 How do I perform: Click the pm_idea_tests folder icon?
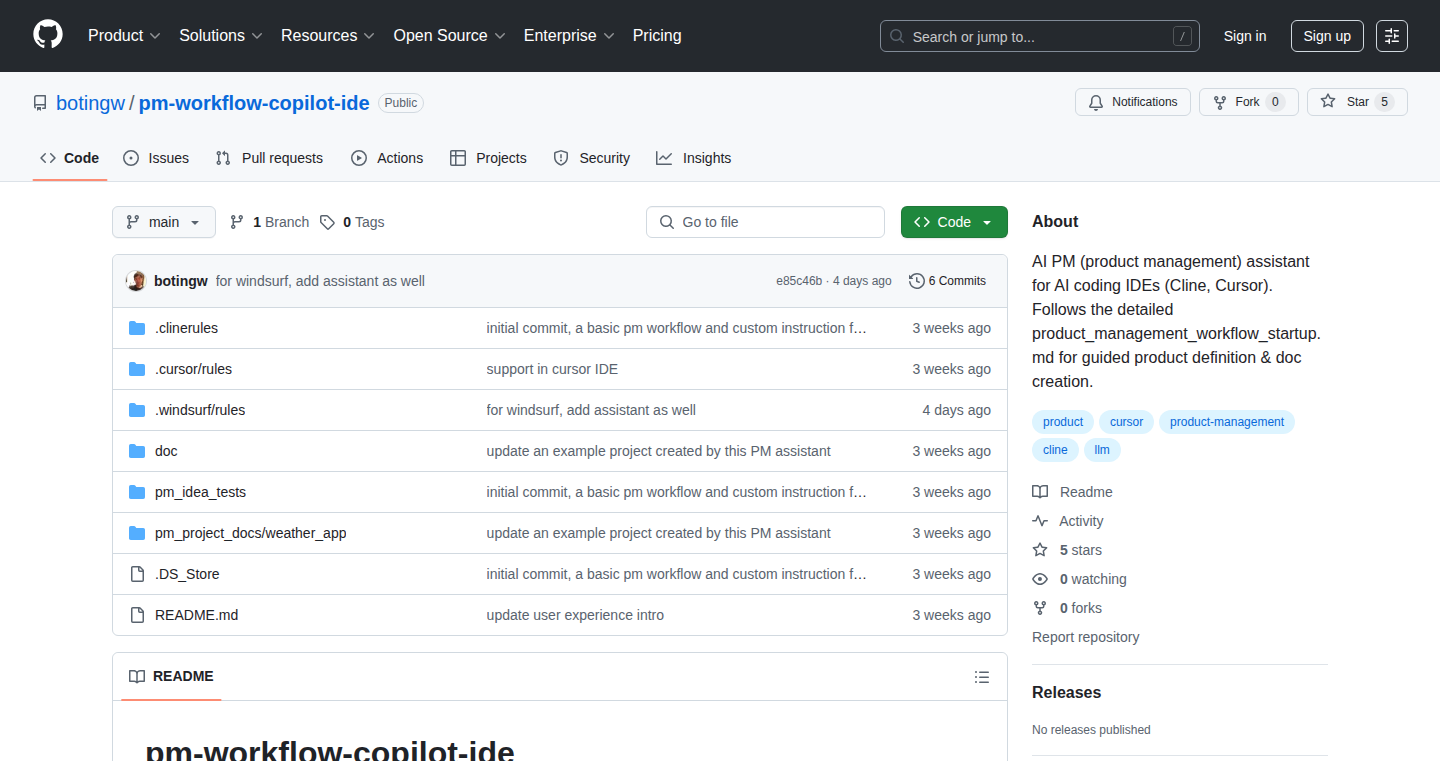click(137, 492)
